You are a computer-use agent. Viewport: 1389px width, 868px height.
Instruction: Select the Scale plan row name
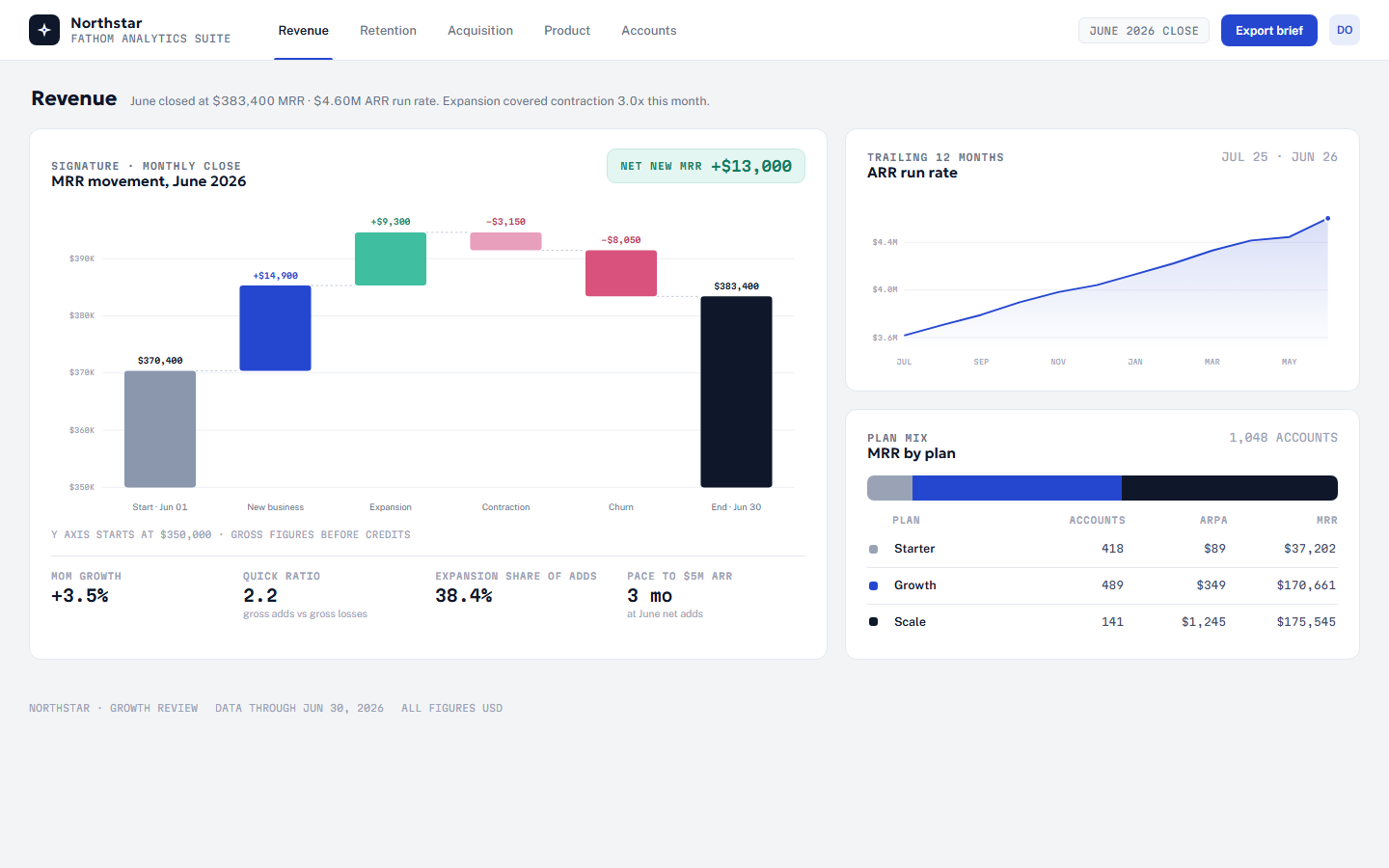pos(910,622)
